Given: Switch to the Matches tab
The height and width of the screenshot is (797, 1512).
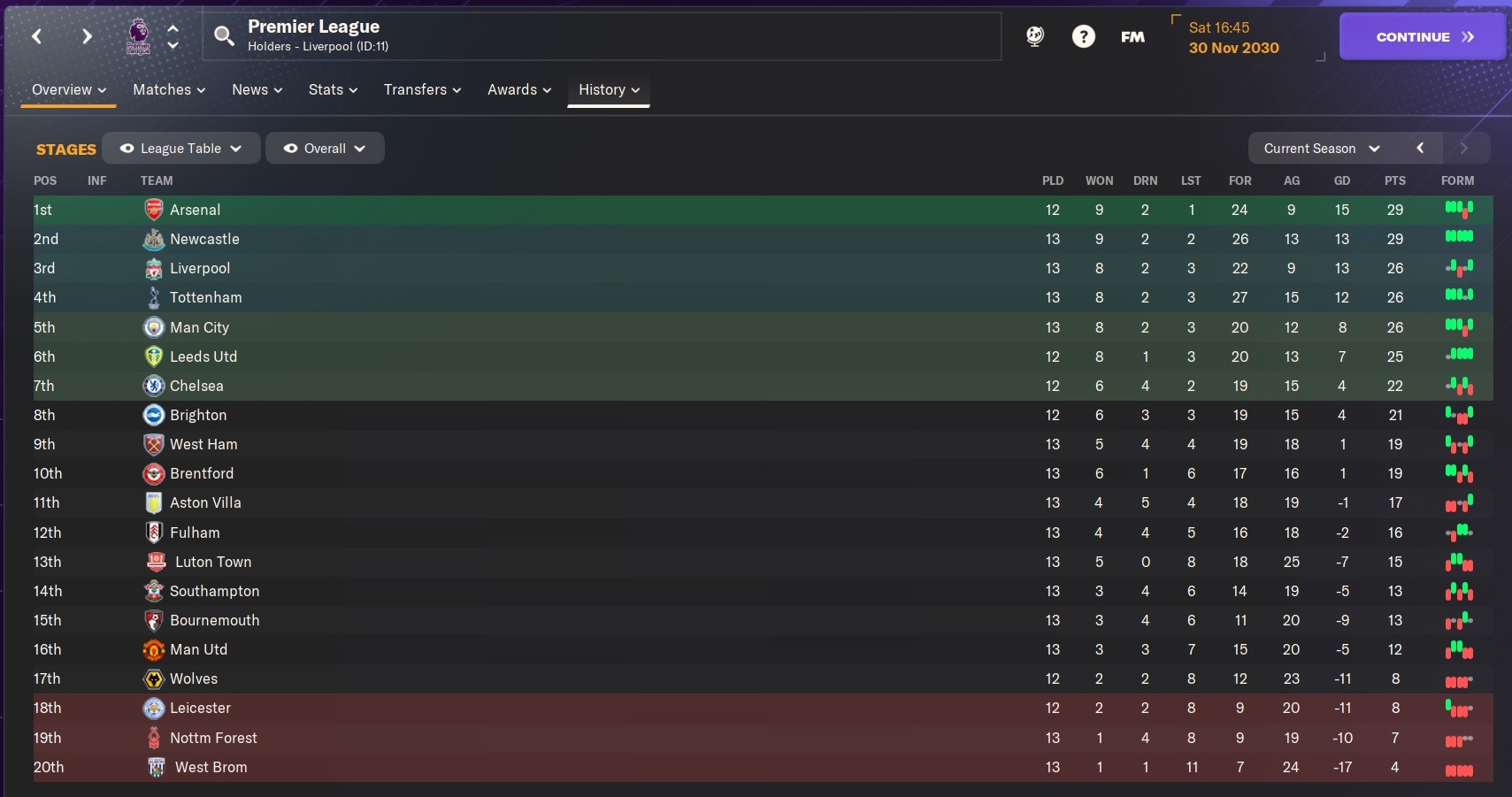Looking at the screenshot, I should tap(169, 89).
